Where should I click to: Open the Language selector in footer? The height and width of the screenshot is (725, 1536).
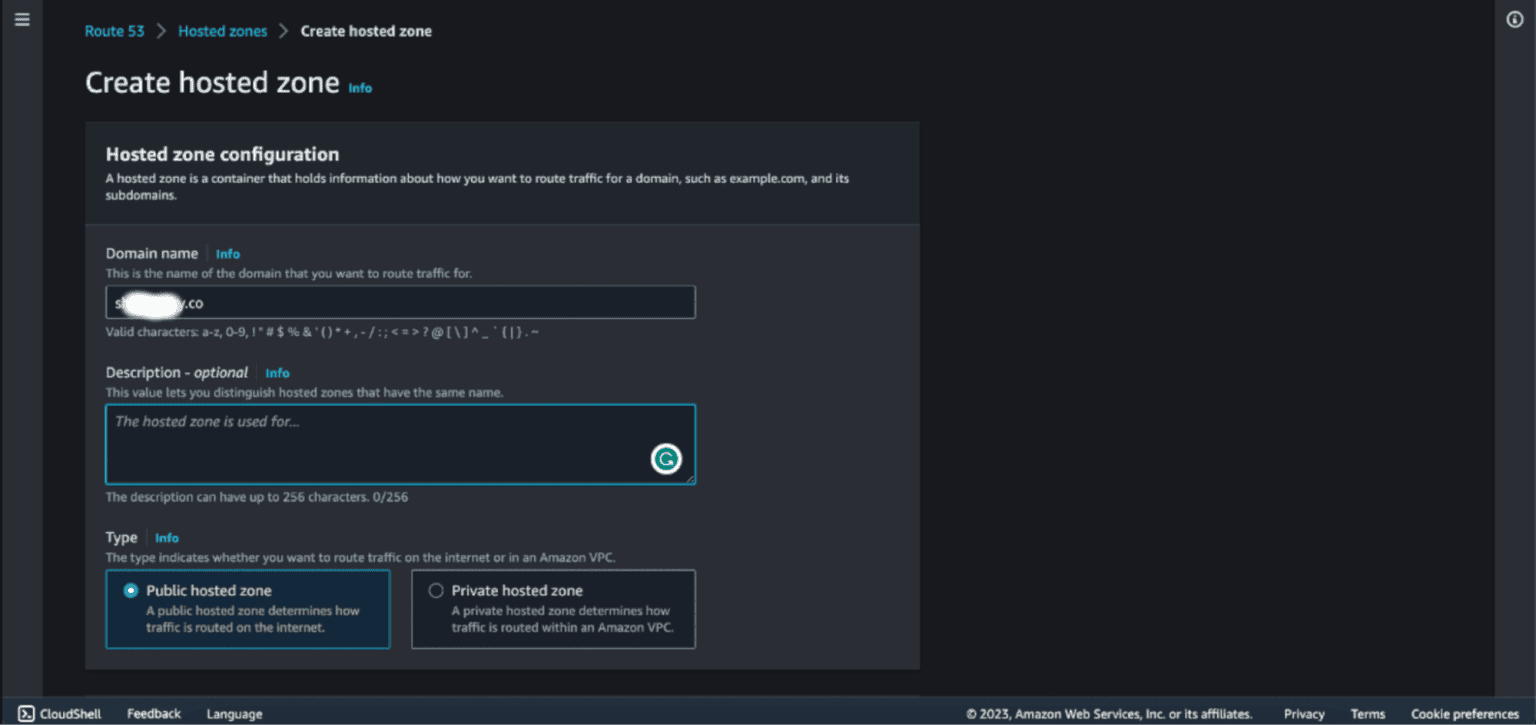coord(233,713)
